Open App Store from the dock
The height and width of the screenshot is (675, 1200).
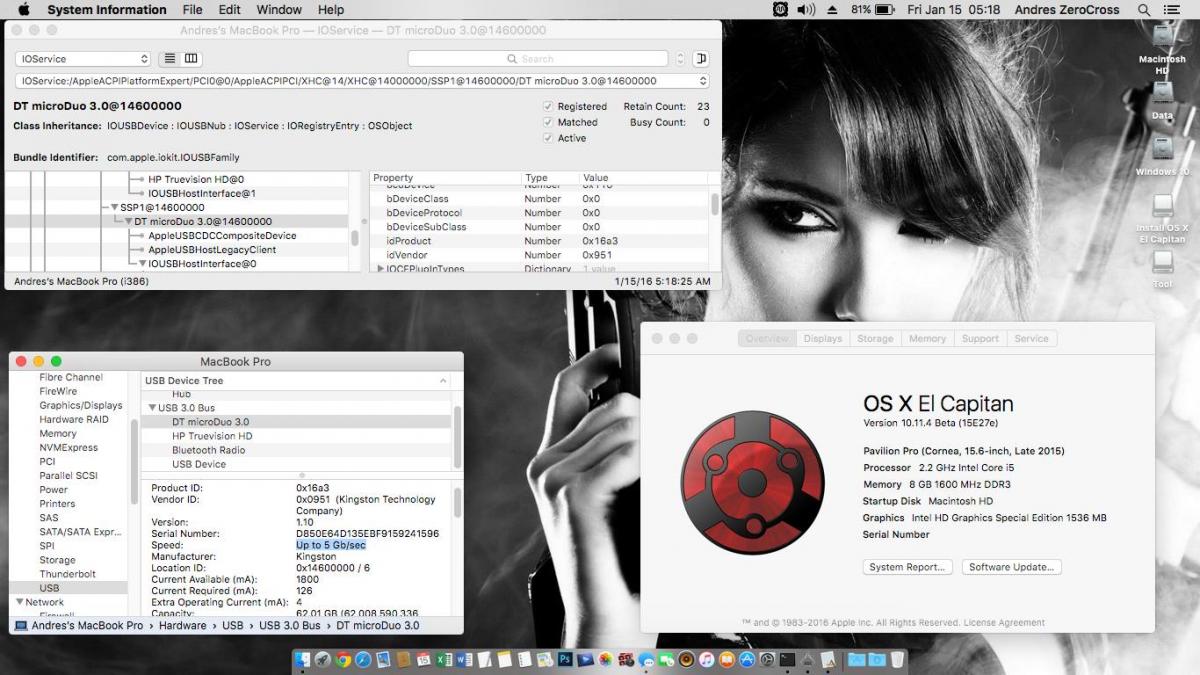click(747, 660)
